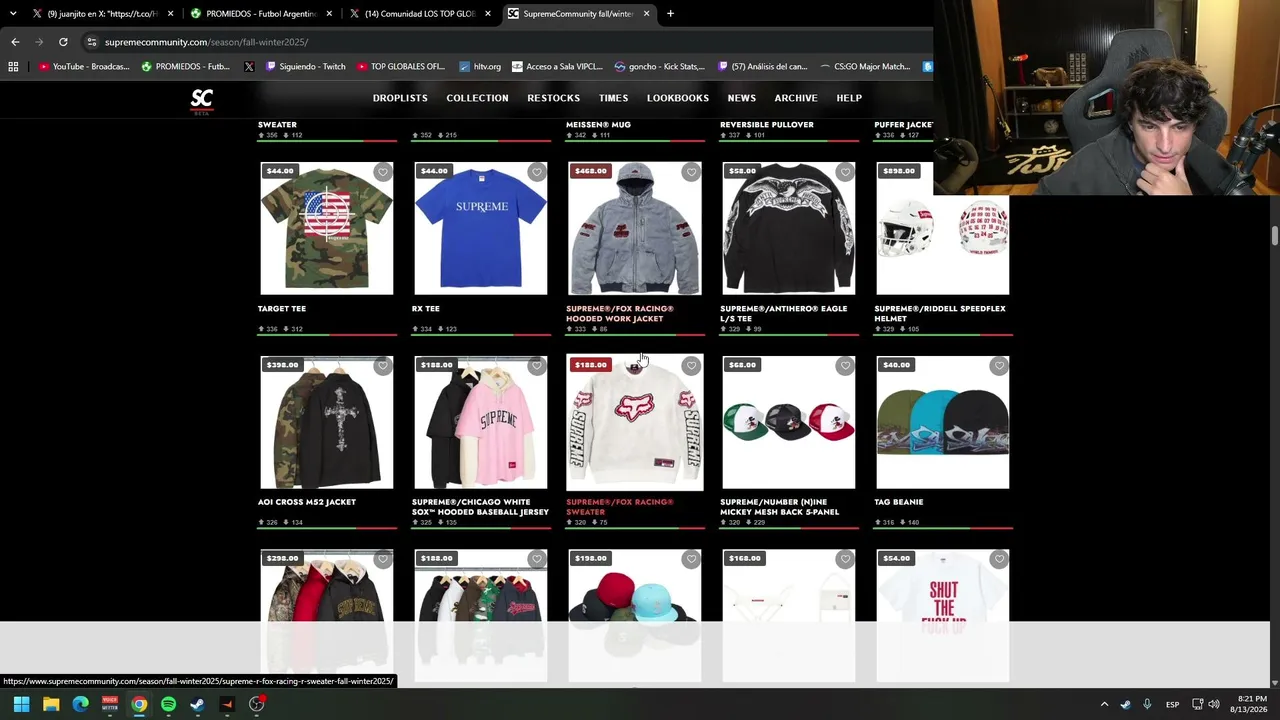View site information icon in address bar
This screenshot has width=1280, height=720.
click(92, 42)
